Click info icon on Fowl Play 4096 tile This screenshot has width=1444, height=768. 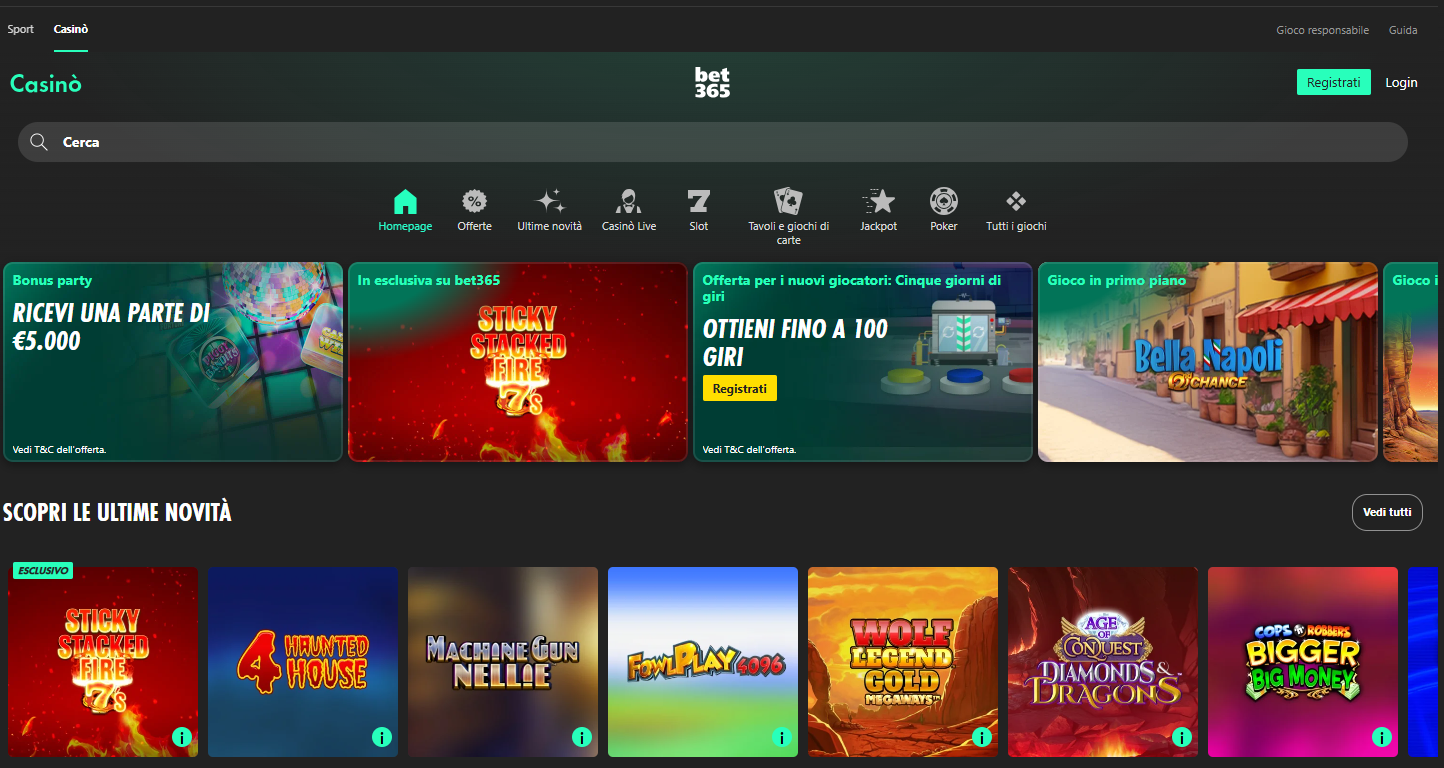[781, 737]
